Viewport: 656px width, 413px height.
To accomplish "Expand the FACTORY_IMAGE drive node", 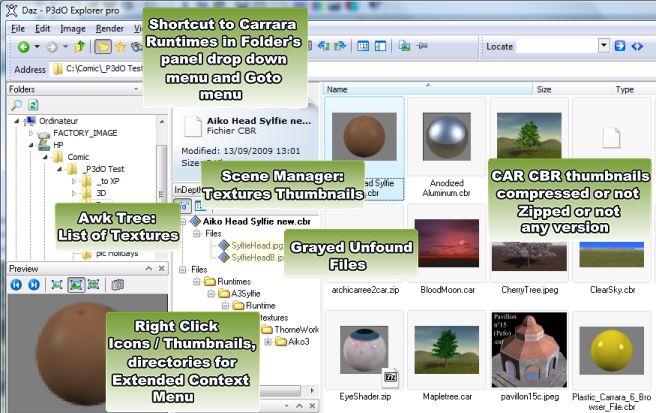I will [x=31, y=133].
